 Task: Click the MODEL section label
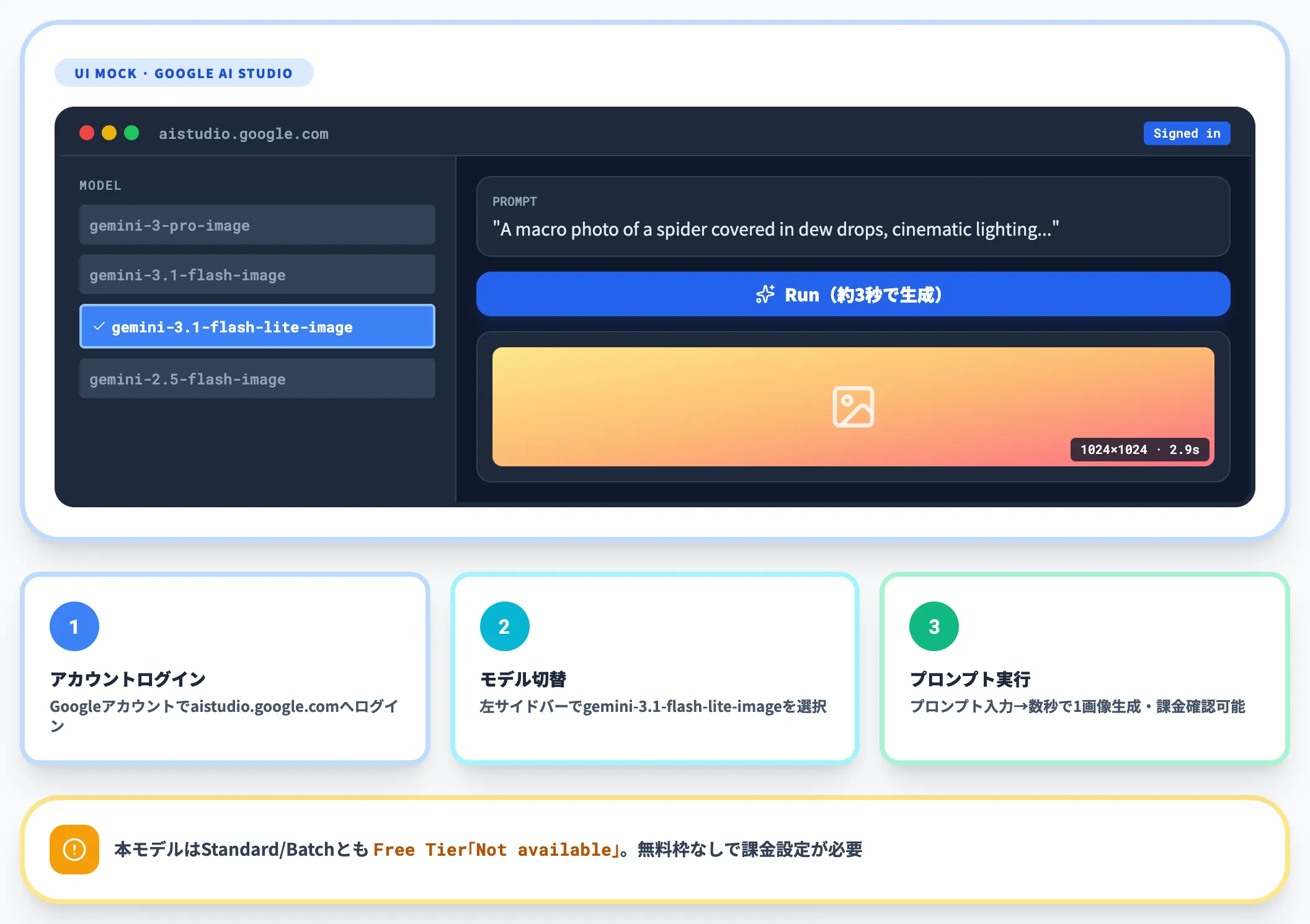pos(100,185)
